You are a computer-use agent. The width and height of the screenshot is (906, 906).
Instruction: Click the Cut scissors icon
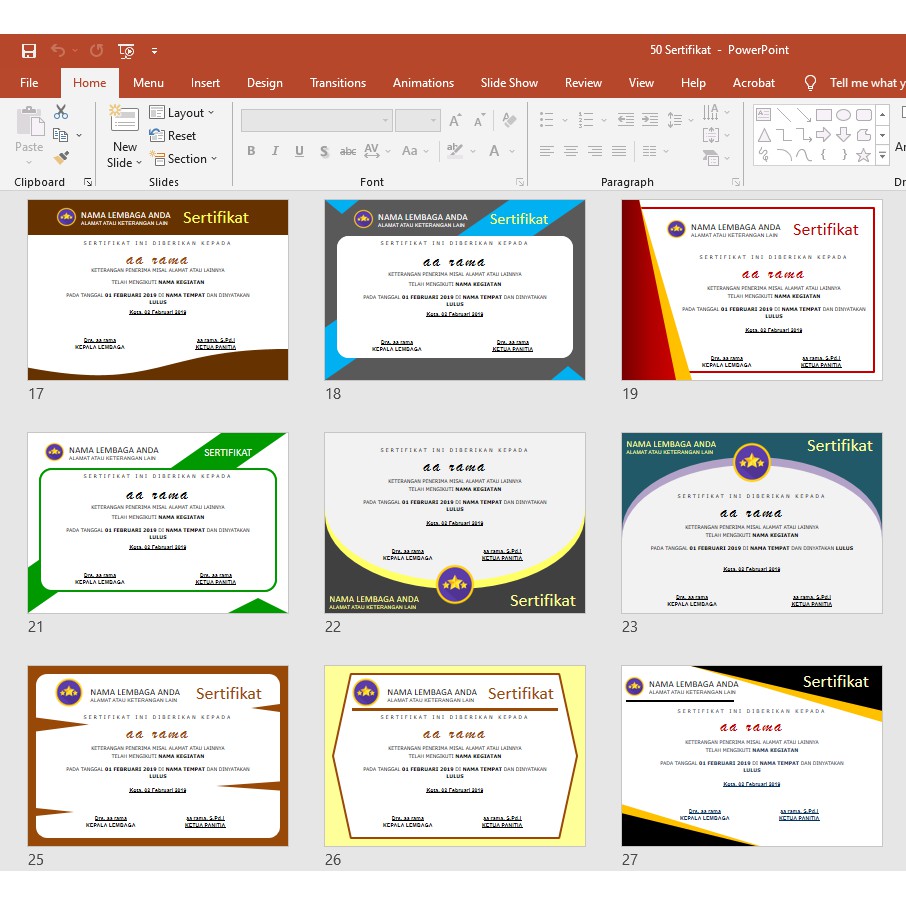click(x=61, y=112)
